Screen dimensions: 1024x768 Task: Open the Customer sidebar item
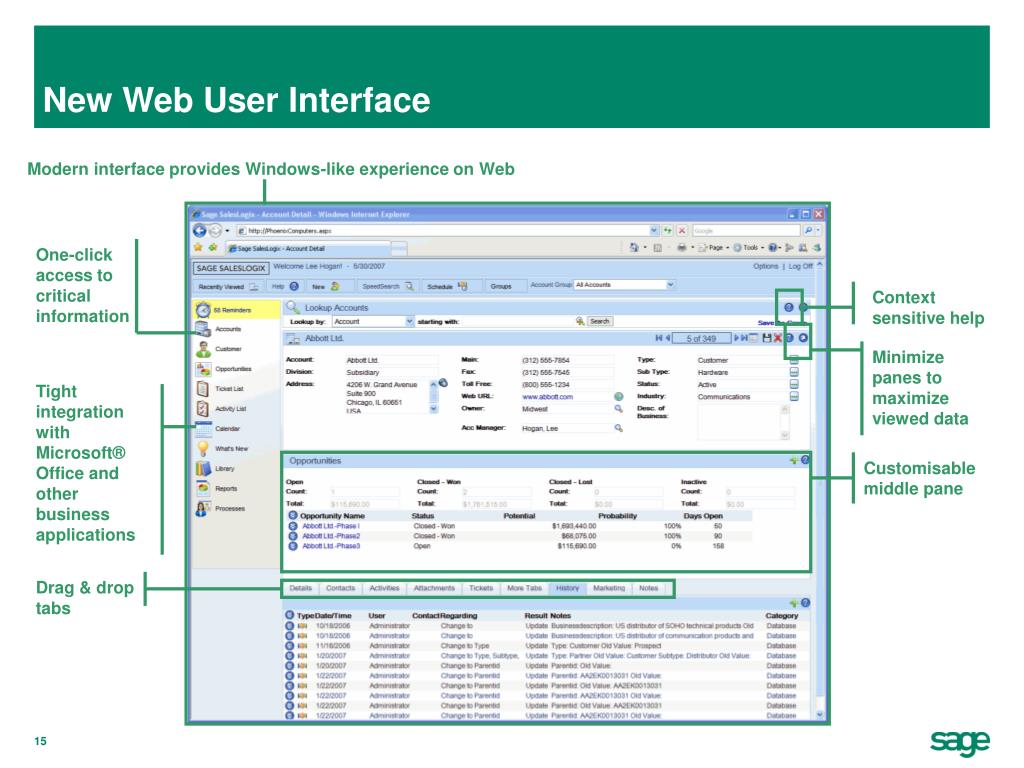coord(219,349)
